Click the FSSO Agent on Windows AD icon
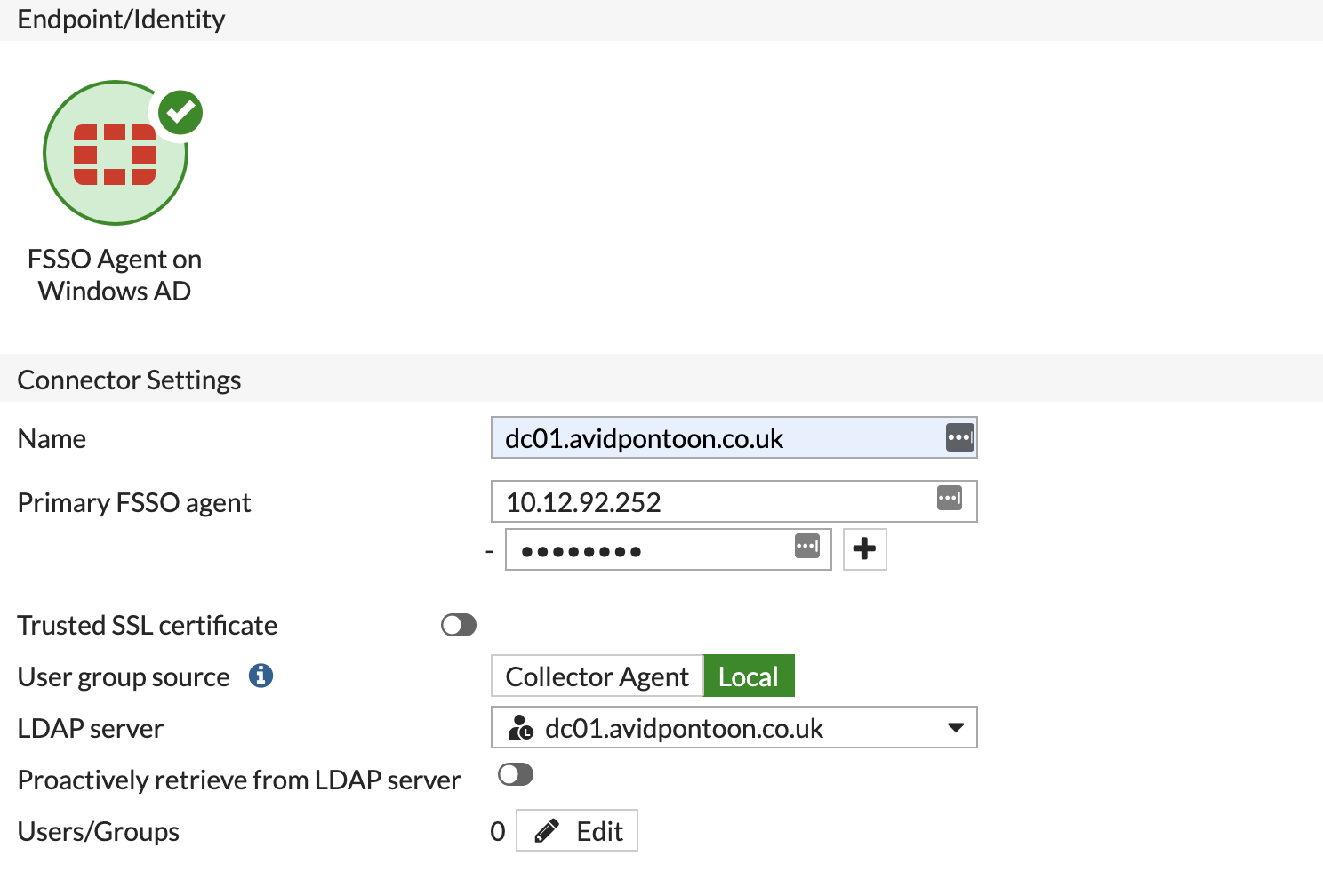The image size is (1323, 896). point(115,153)
